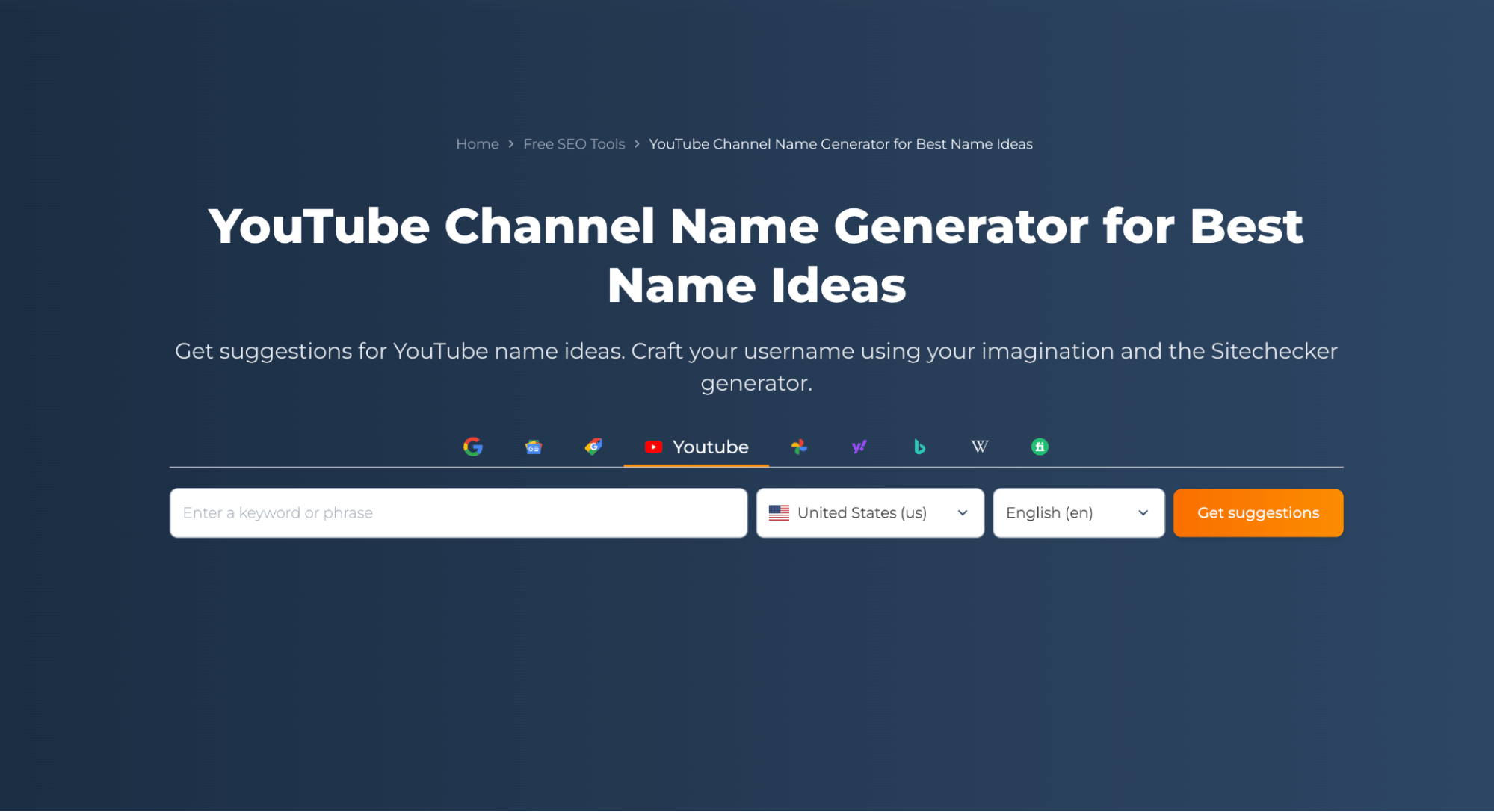Click the Get suggestions button
This screenshot has height=812, width=1494.
point(1258,513)
